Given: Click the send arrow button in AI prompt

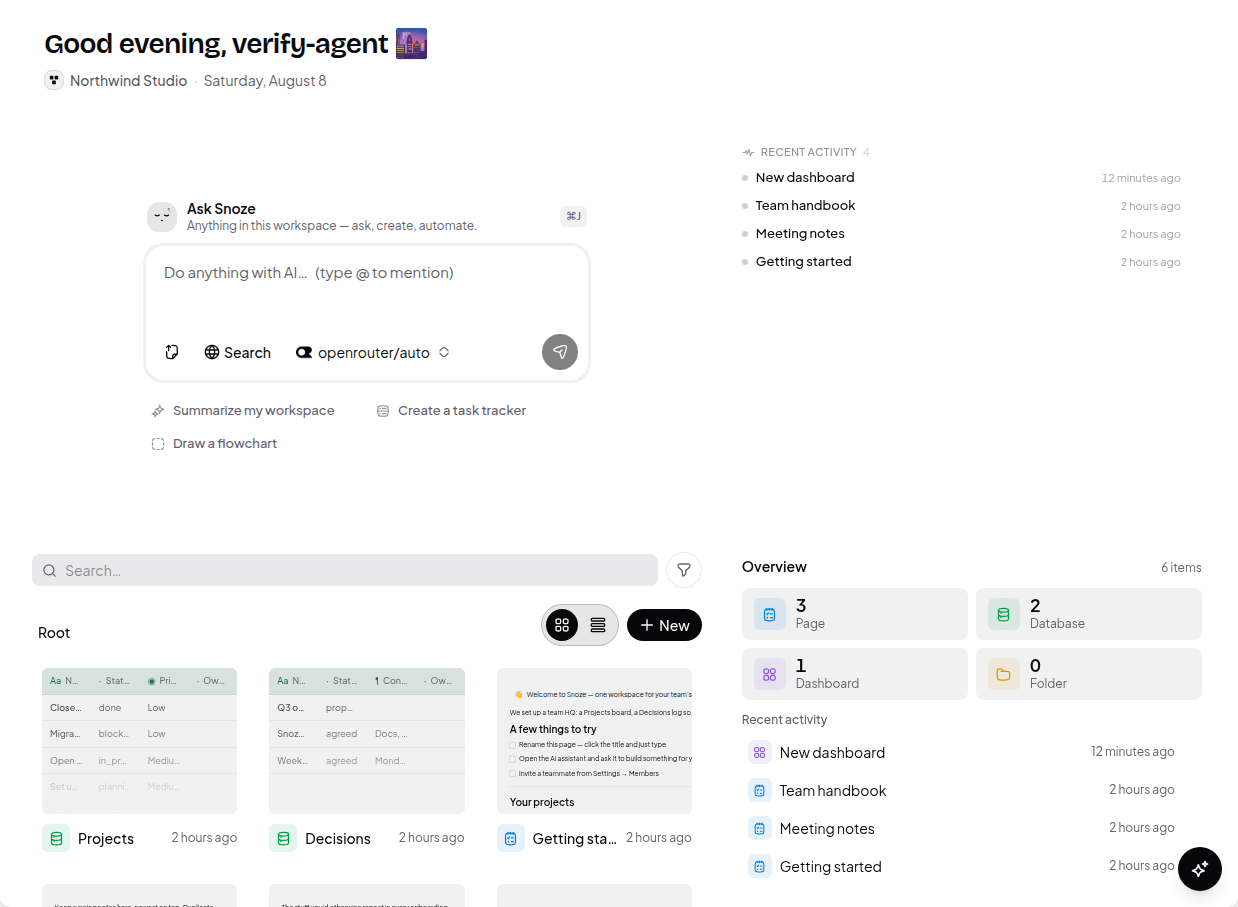Looking at the screenshot, I should pos(560,352).
